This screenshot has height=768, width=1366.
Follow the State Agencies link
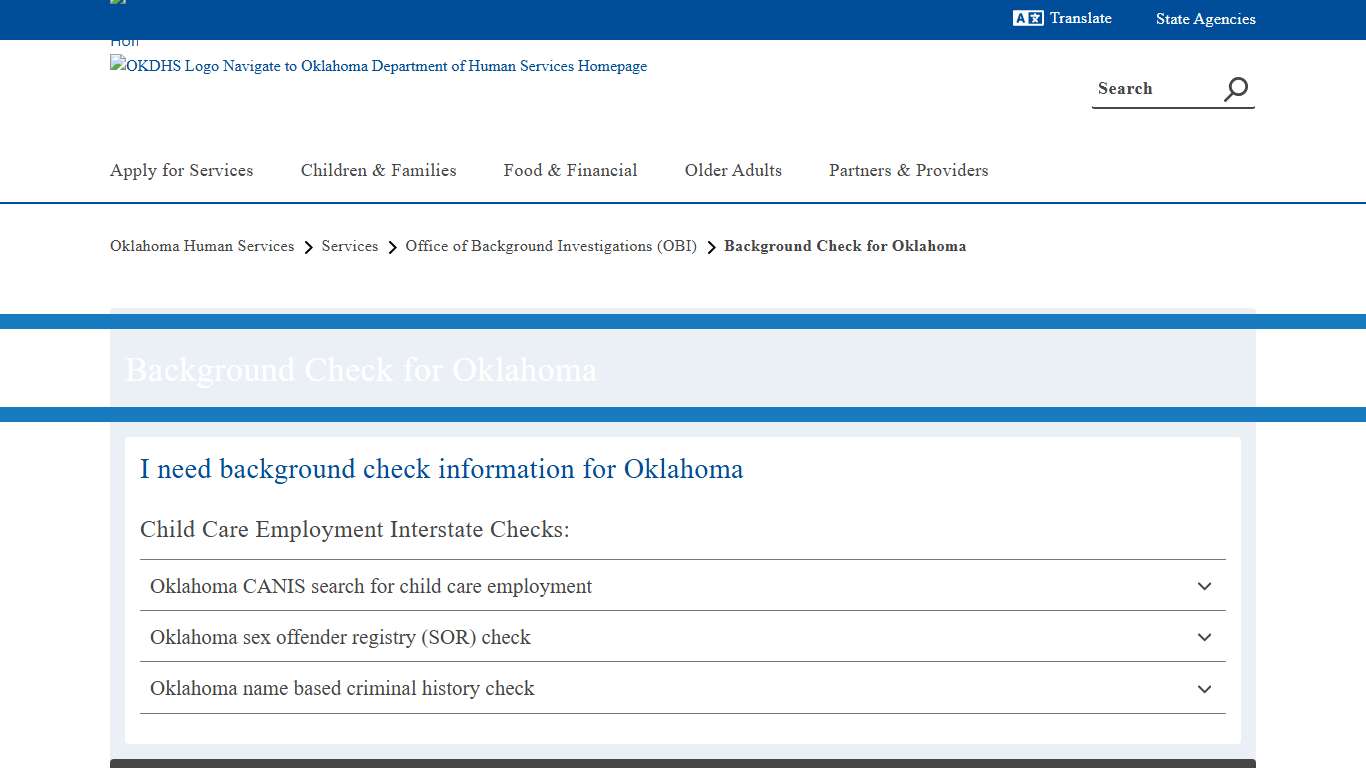point(1205,18)
